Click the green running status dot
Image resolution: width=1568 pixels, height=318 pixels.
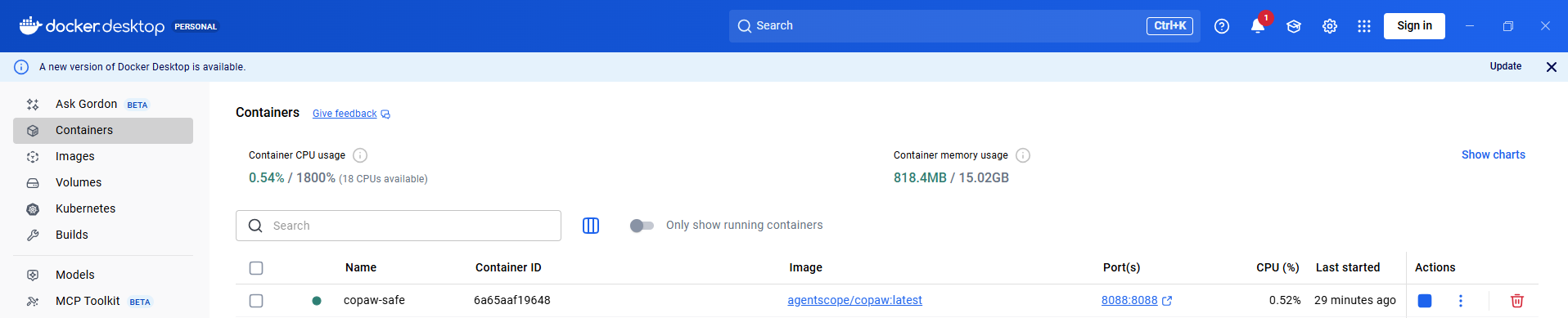pyautogui.click(x=317, y=301)
